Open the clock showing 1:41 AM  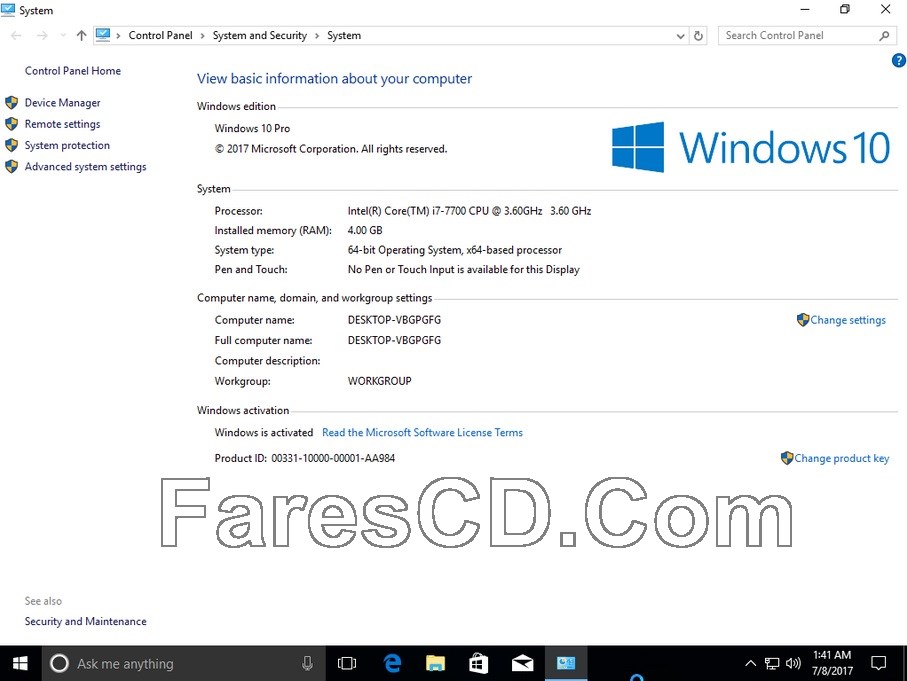[x=832, y=663]
